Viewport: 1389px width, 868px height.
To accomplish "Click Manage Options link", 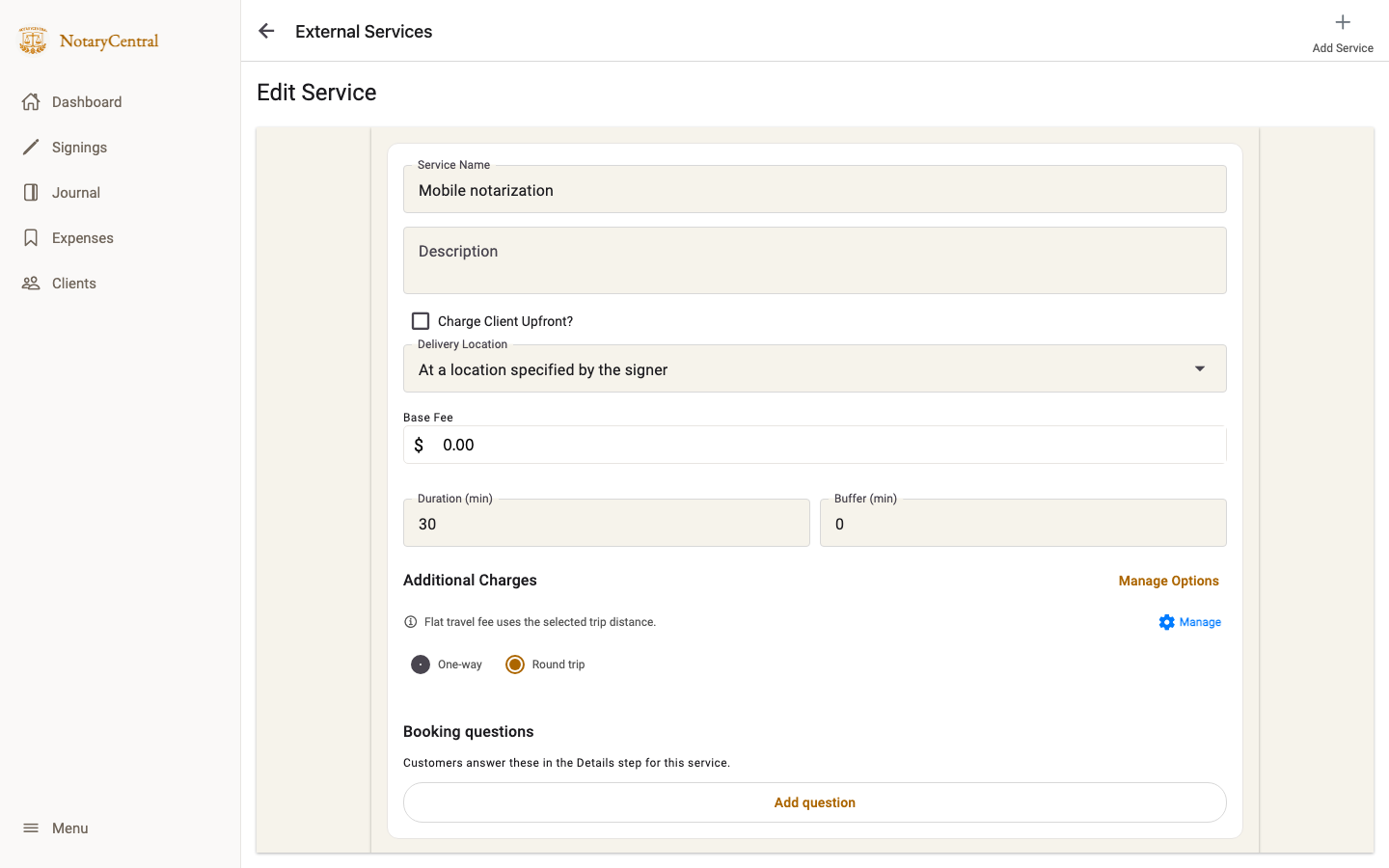I will 1169,581.
